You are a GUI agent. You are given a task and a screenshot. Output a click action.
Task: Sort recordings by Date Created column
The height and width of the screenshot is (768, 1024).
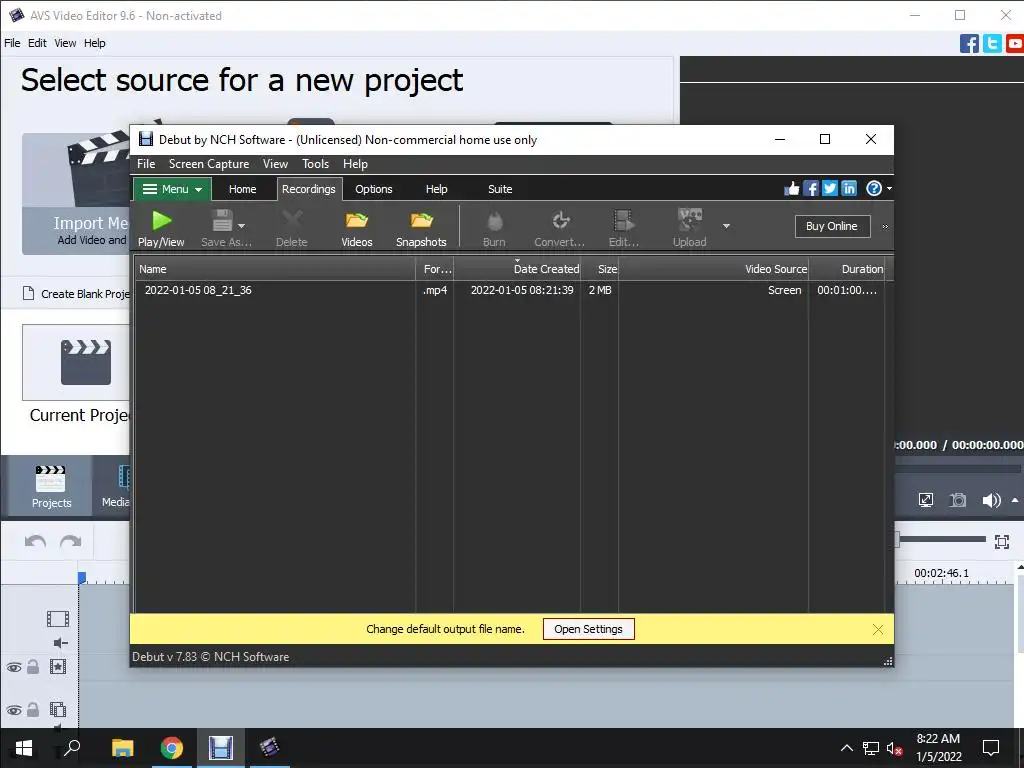(517, 269)
